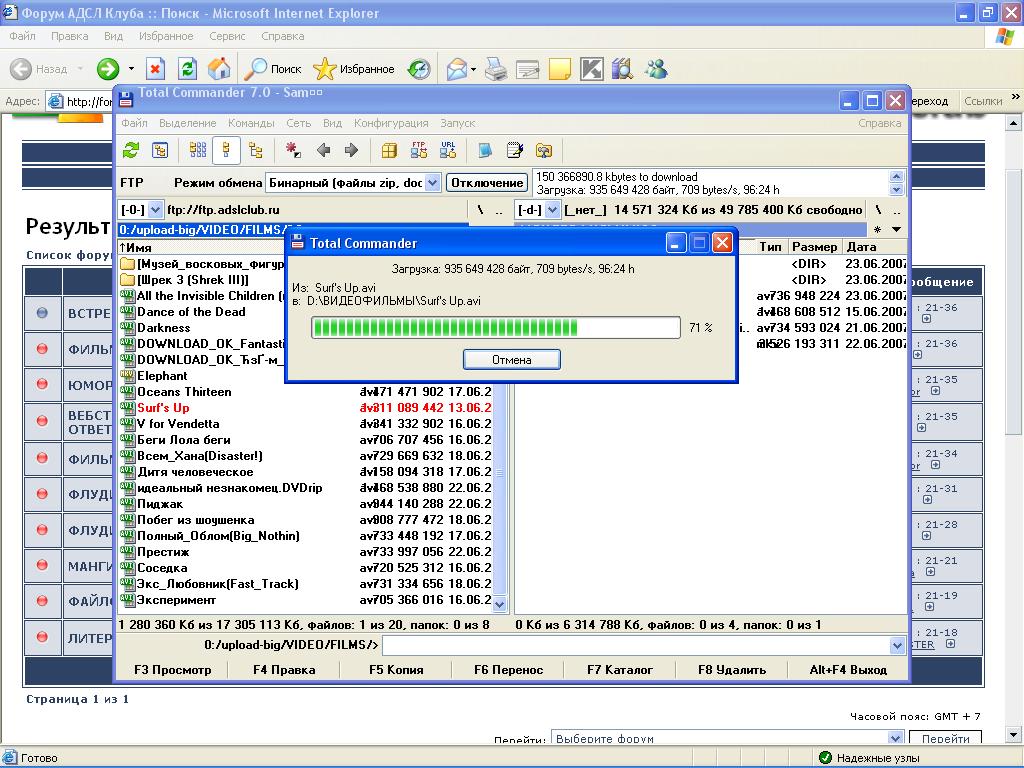This screenshot has width=1024, height=768.
Task: Open the Избранное menu in Internet Explorer
Action: coord(166,36)
